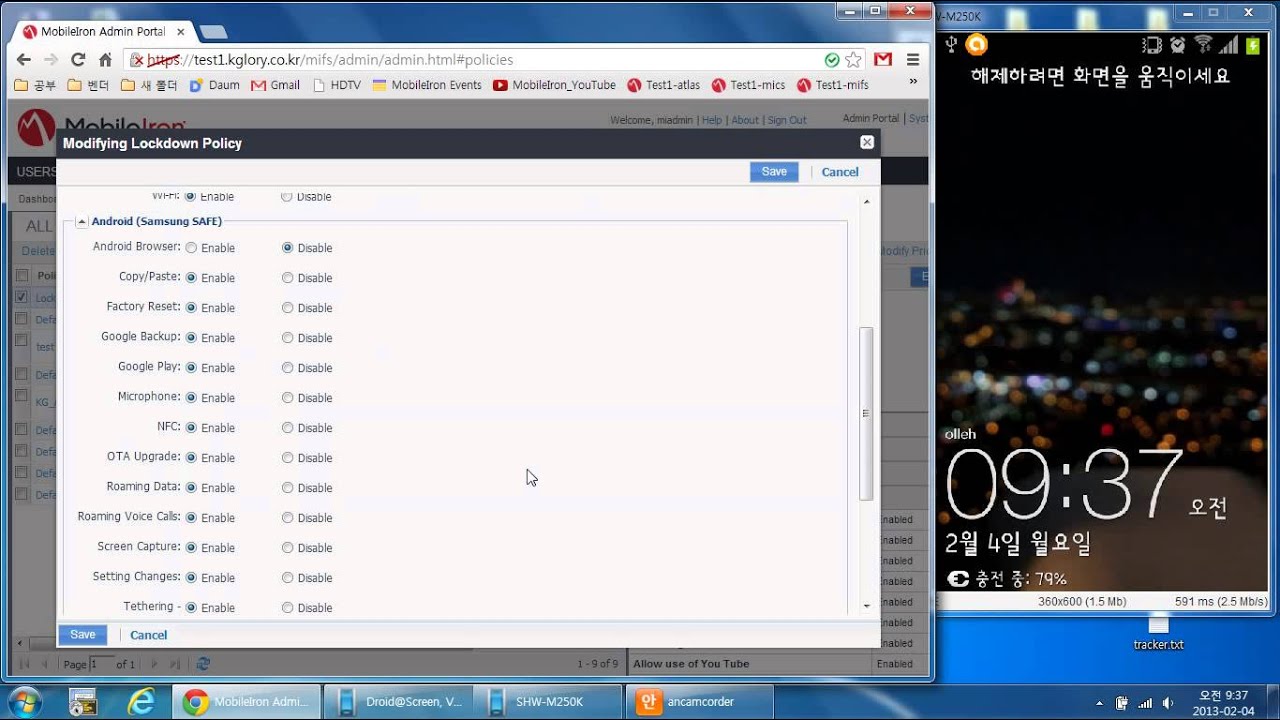This screenshot has width=1280, height=720.
Task: Disable Google Backup radio button
Action: (287, 338)
